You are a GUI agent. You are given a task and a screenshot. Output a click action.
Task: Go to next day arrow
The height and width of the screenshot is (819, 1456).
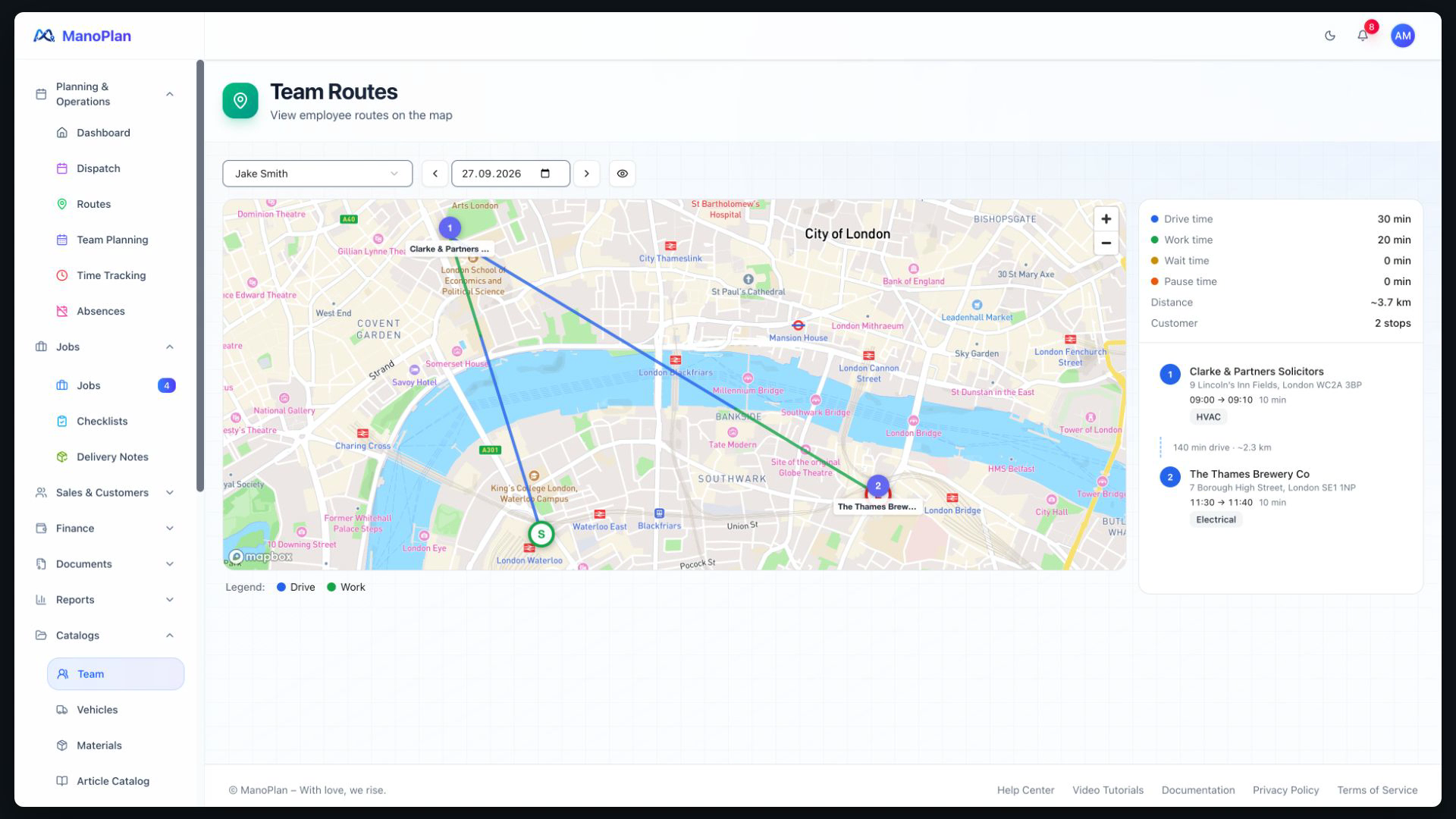point(586,174)
